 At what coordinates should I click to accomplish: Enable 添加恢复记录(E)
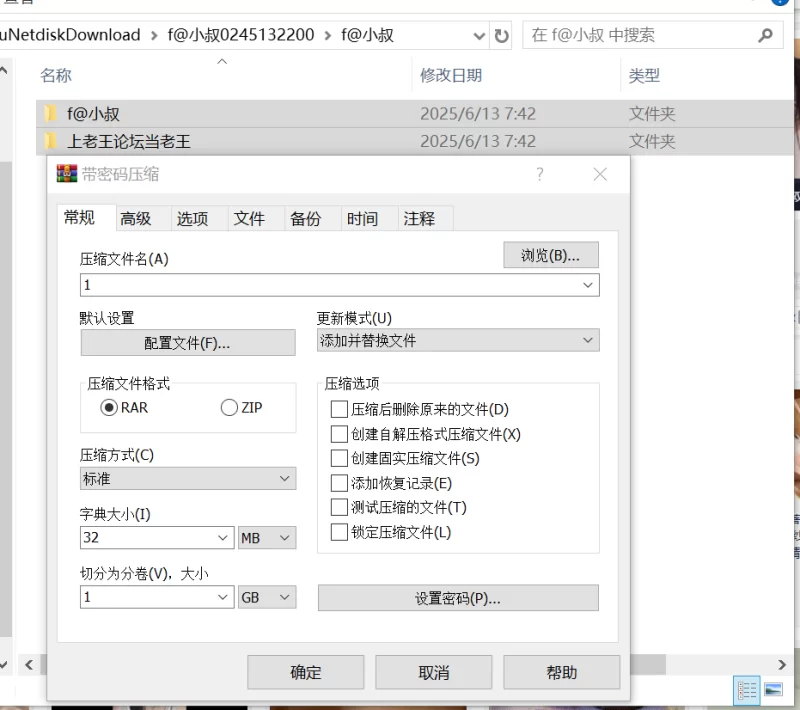[x=339, y=483]
